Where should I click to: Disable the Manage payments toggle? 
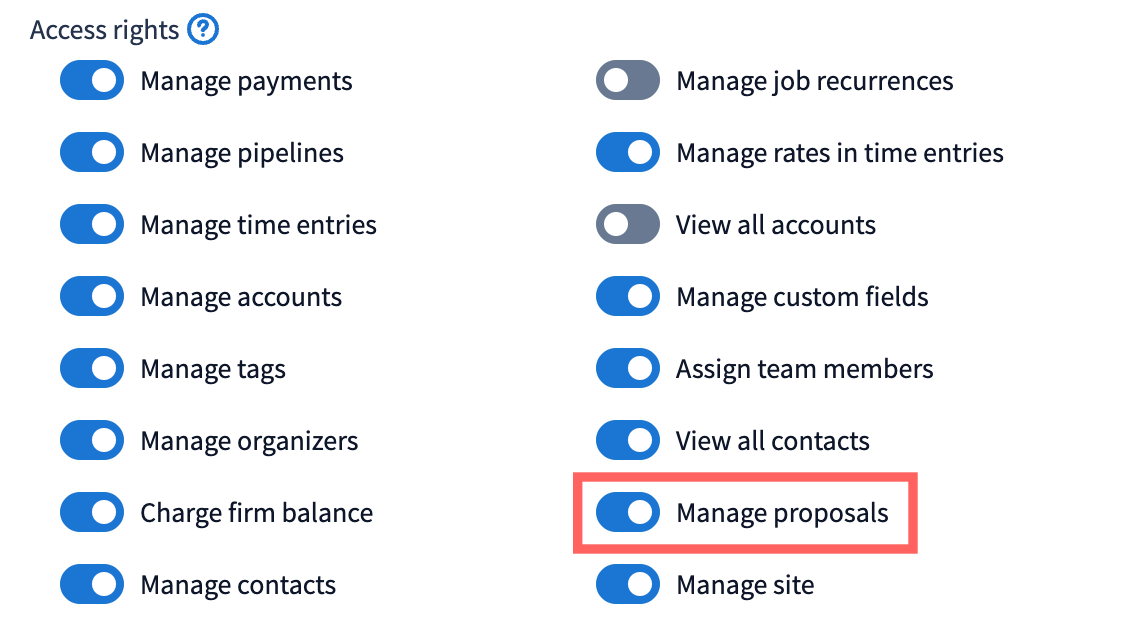[92, 81]
